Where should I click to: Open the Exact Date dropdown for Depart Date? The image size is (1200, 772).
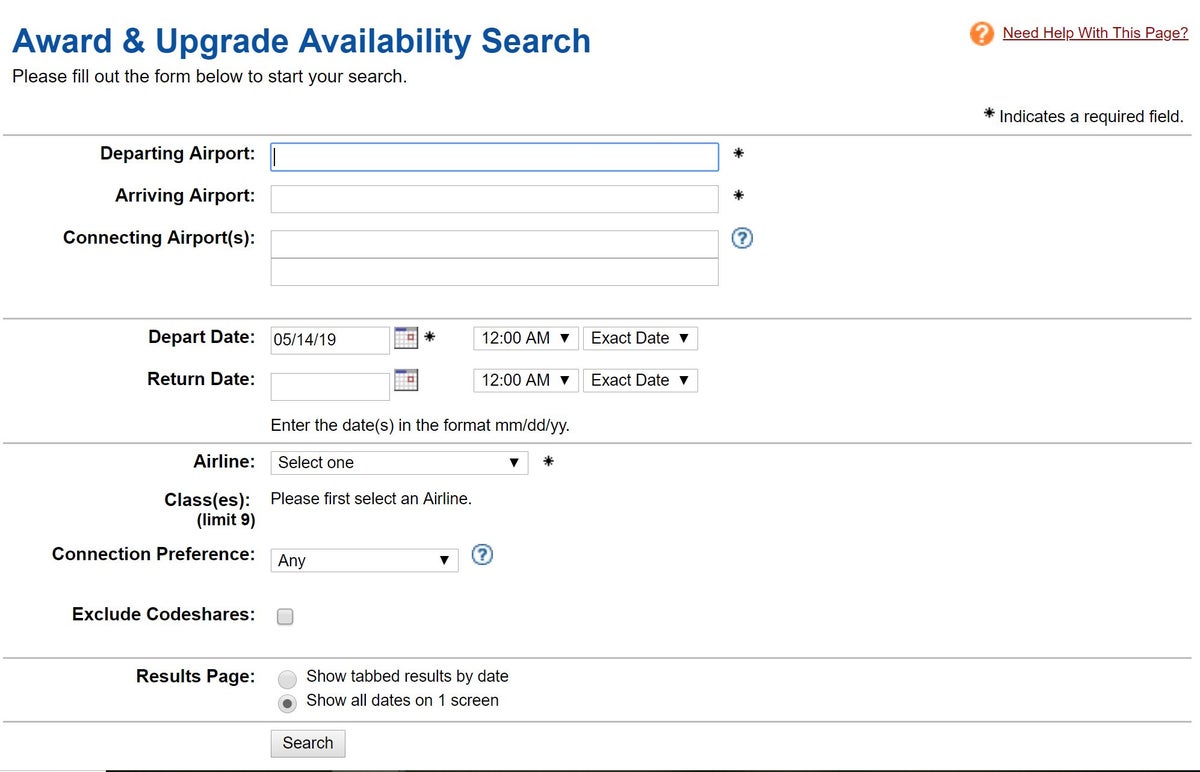point(640,338)
